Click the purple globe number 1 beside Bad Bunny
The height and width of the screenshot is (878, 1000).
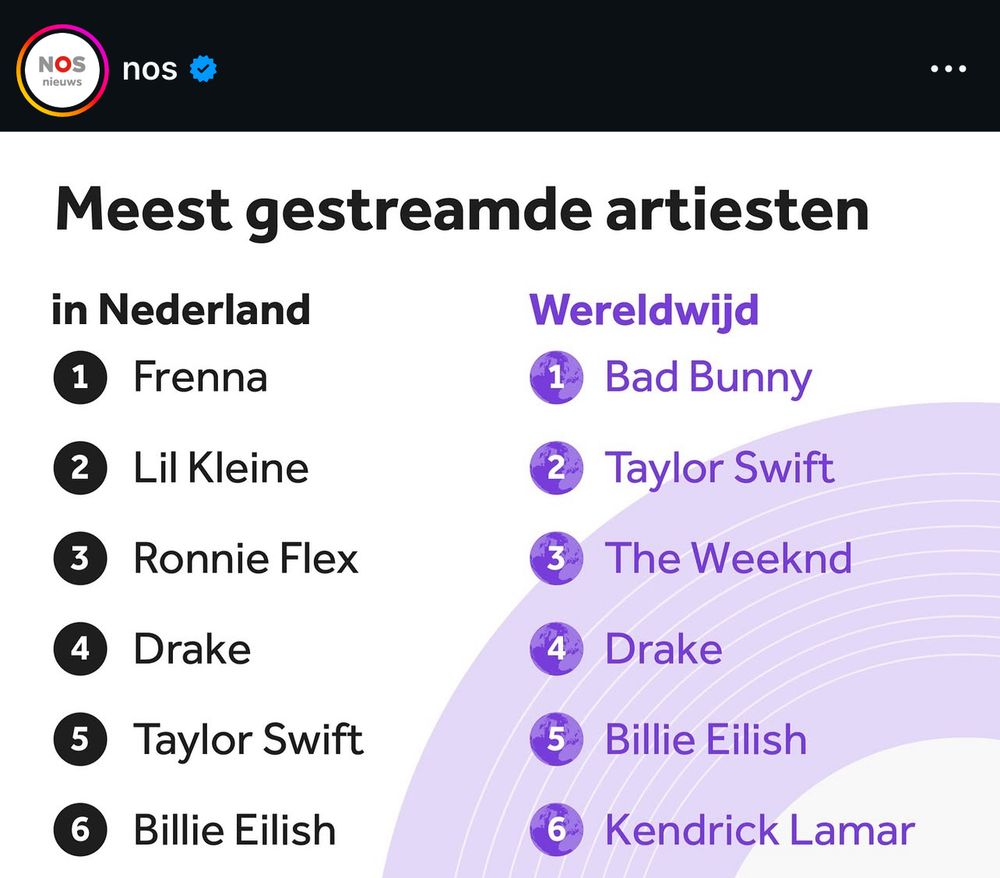pyautogui.click(x=556, y=377)
